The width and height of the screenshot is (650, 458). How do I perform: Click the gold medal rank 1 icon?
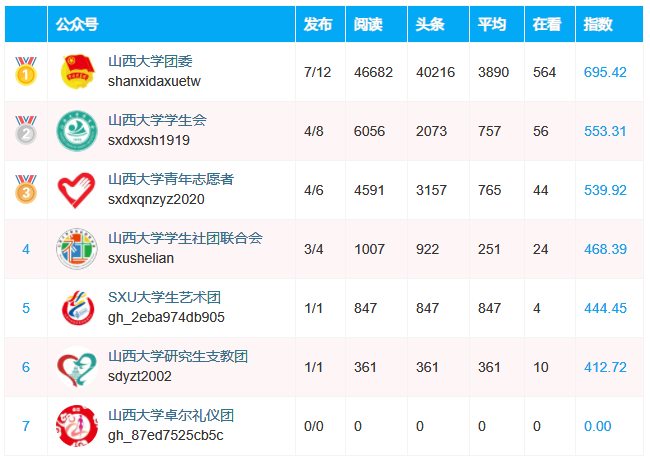pos(26,71)
